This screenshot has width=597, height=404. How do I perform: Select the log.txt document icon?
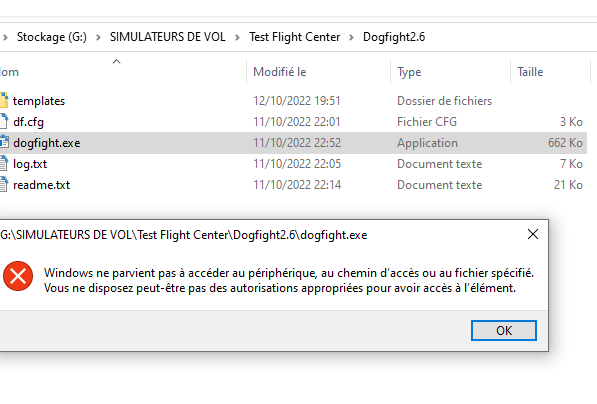pyautogui.click(x=4, y=164)
